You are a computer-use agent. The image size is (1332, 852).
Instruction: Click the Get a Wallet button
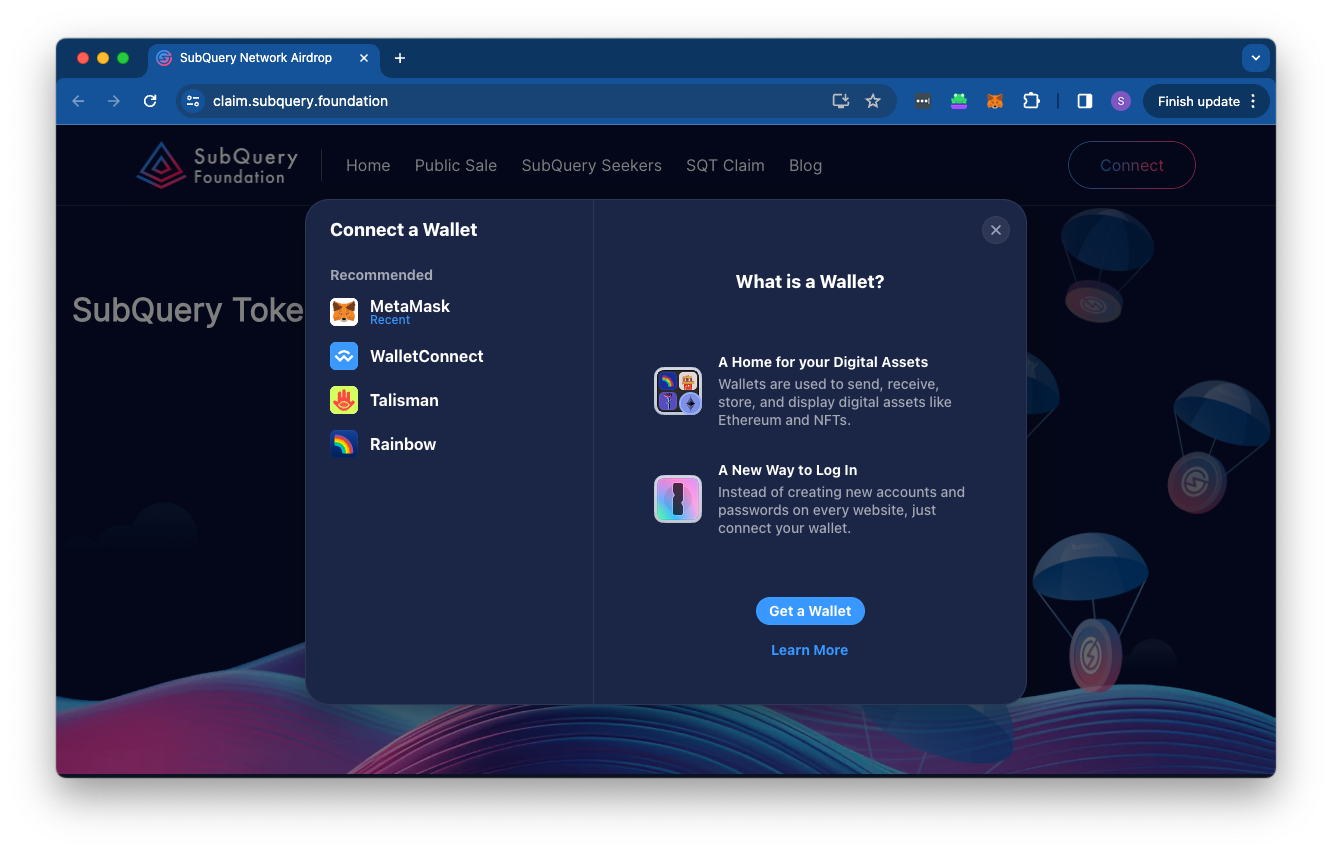[810, 611]
